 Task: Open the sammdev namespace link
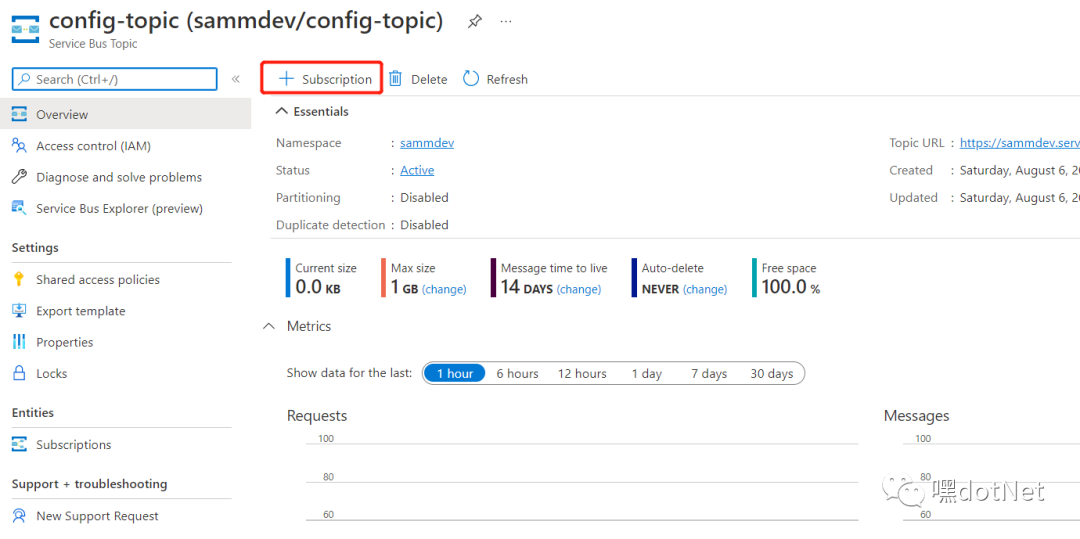click(x=427, y=143)
